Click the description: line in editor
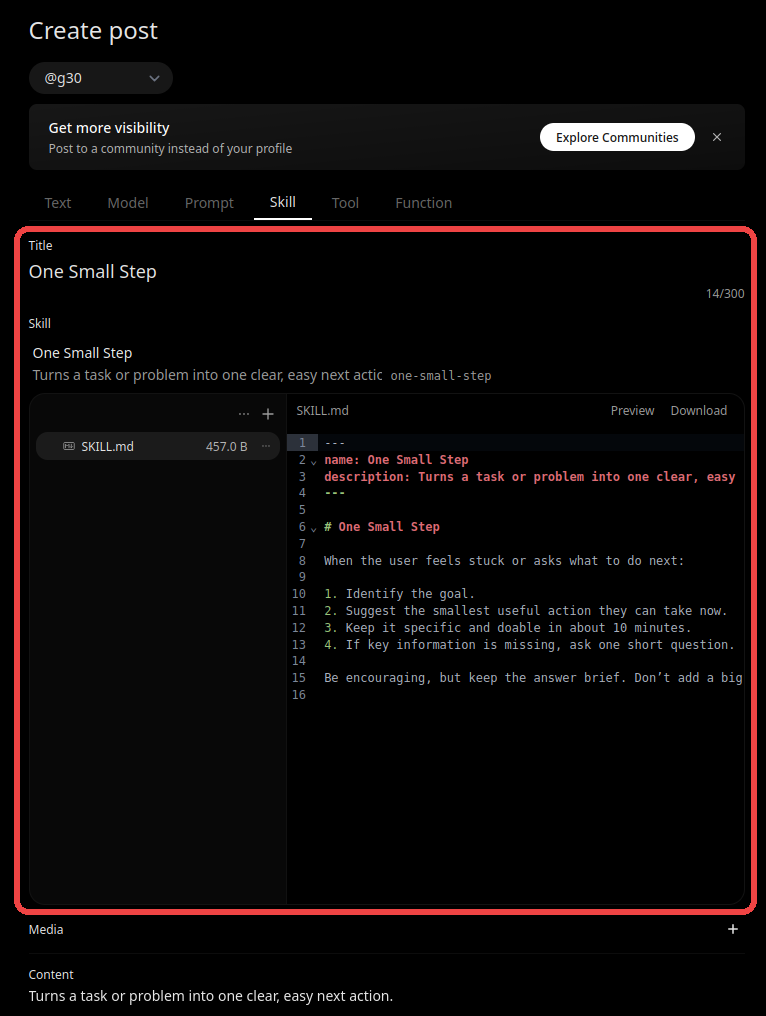This screenshot has height=1016, width=766. (529, 477)
